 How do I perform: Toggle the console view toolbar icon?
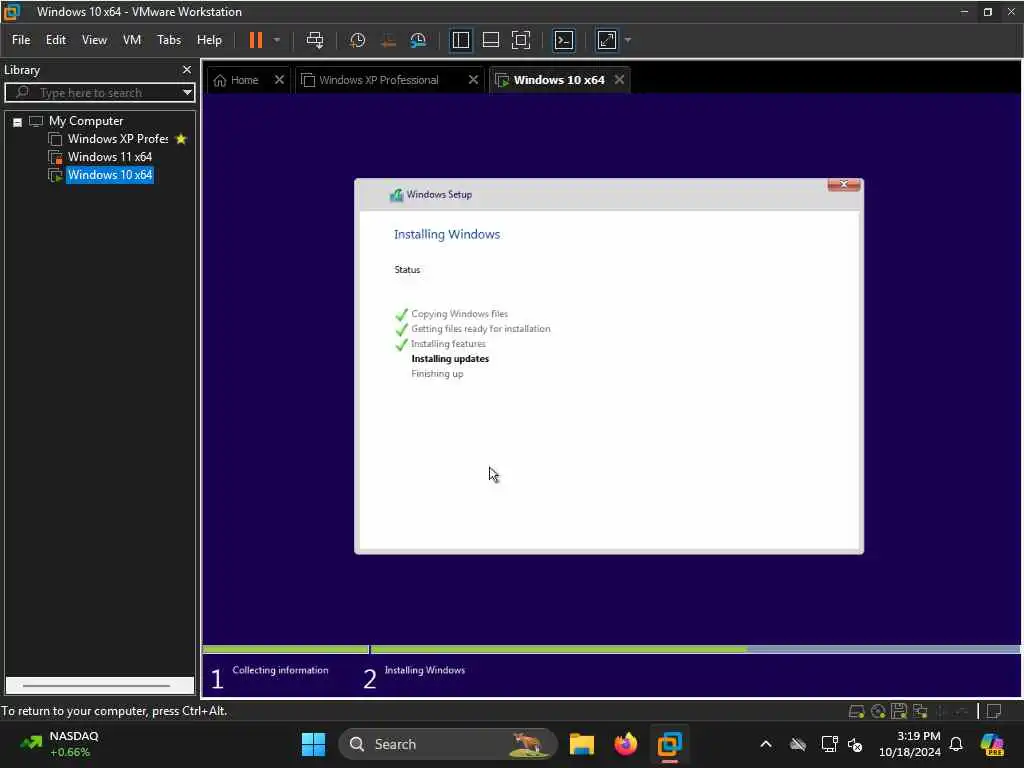click(x=564, y=40)
